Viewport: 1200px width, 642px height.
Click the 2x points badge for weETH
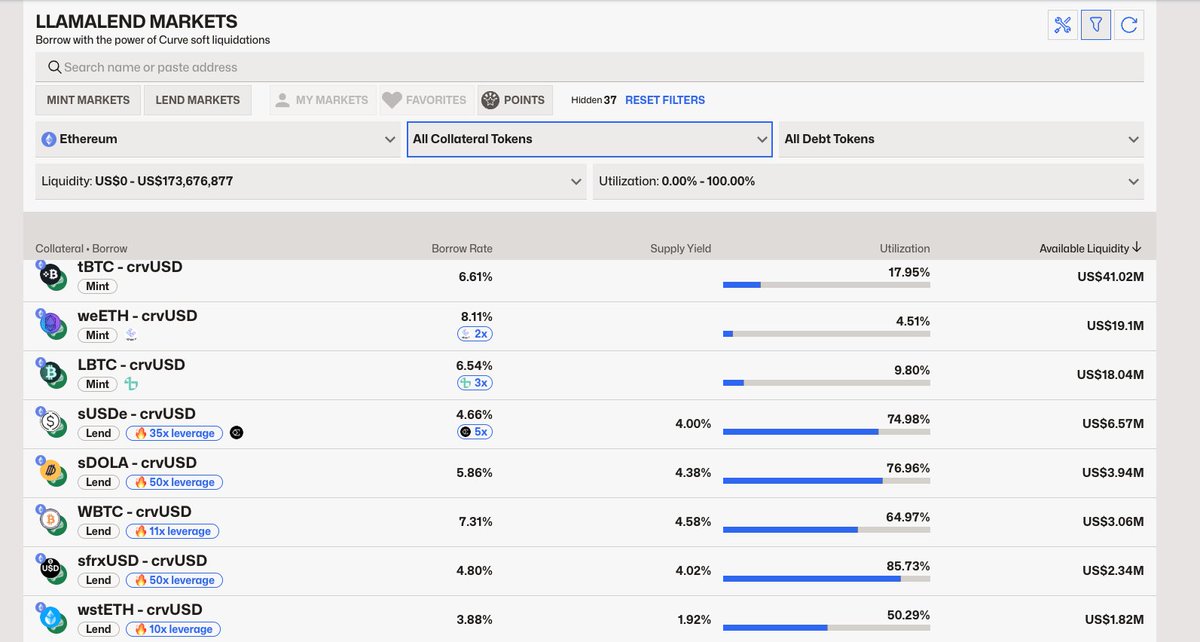(474, 334)
